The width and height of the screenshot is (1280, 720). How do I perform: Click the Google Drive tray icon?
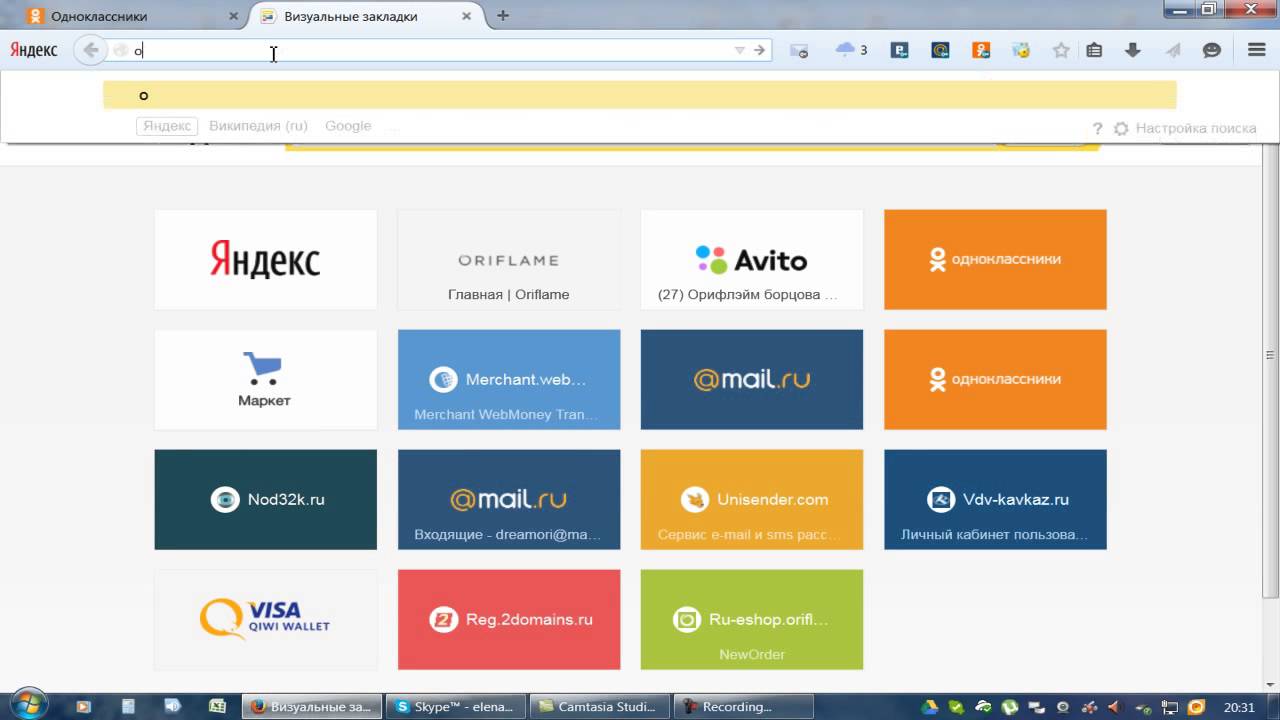coord(929,707)
